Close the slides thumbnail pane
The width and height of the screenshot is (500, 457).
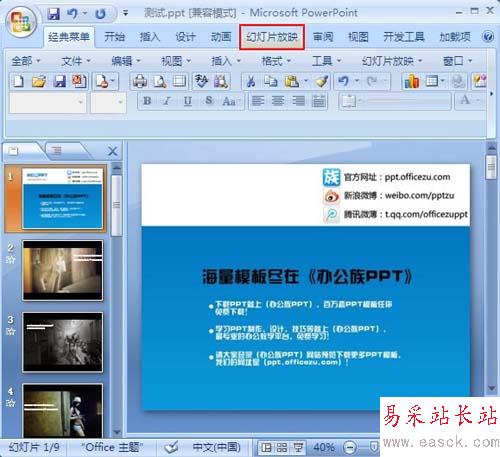click(113, 151)
